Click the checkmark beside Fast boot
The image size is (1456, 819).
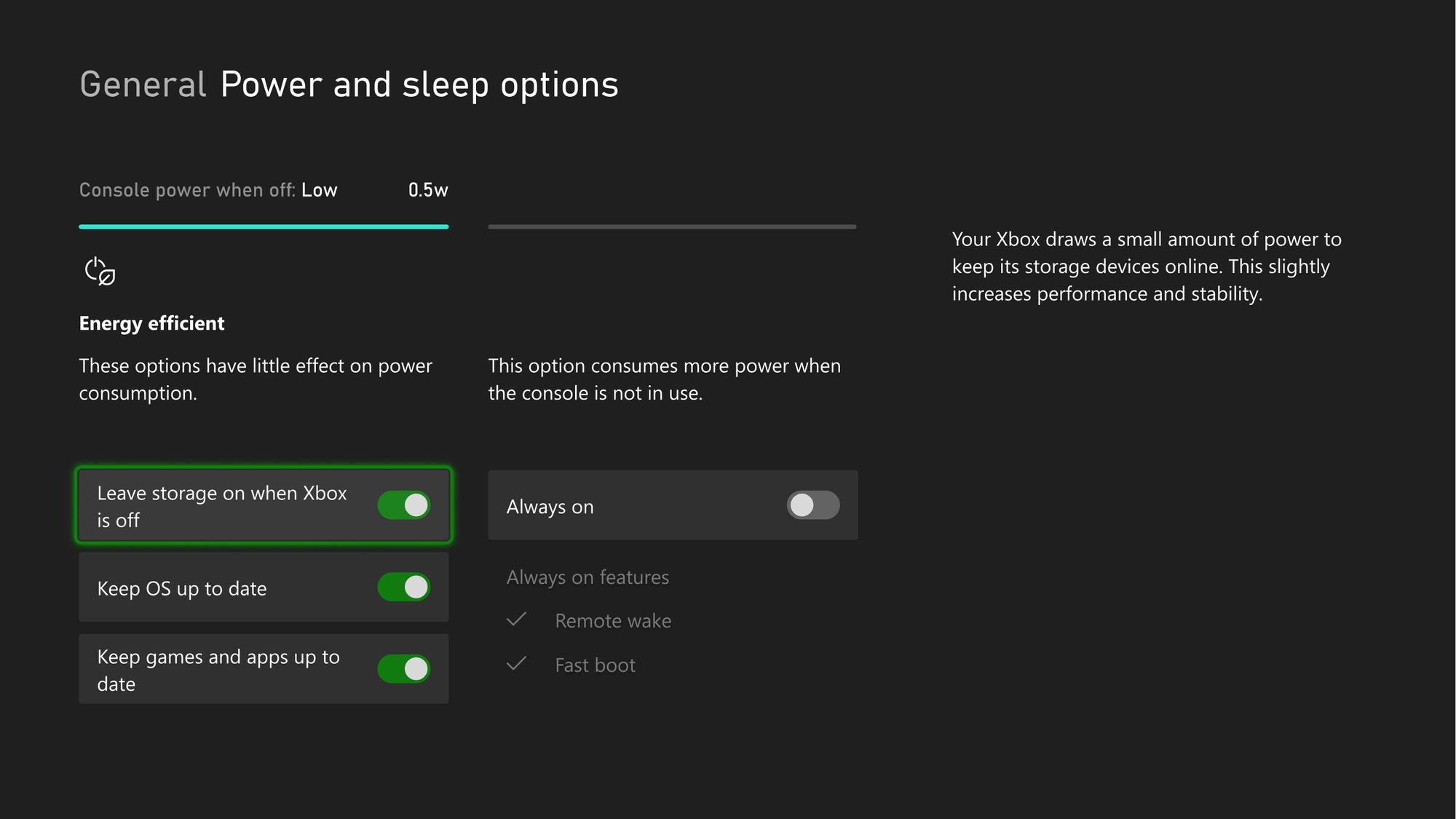517,664
